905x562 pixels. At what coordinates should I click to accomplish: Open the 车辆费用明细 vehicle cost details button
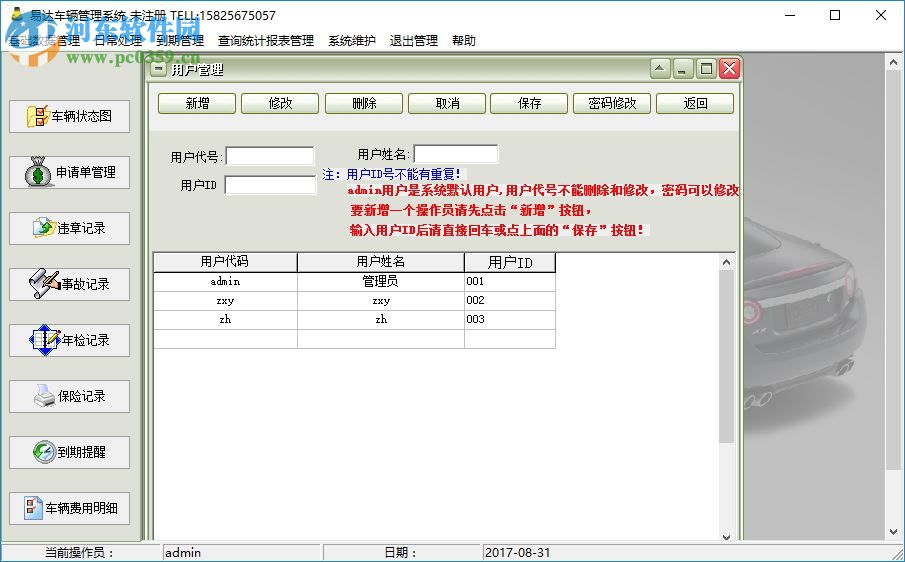(69, 508)
